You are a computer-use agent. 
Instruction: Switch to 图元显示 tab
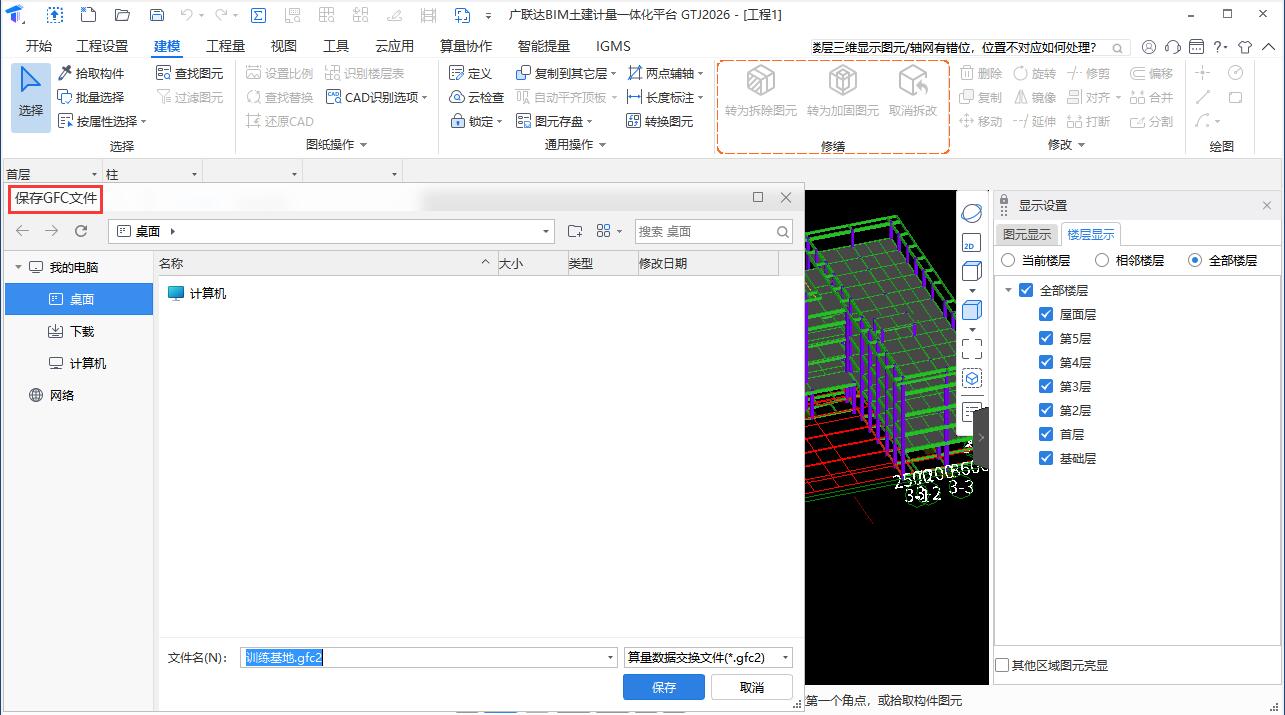pos(1027,234)
